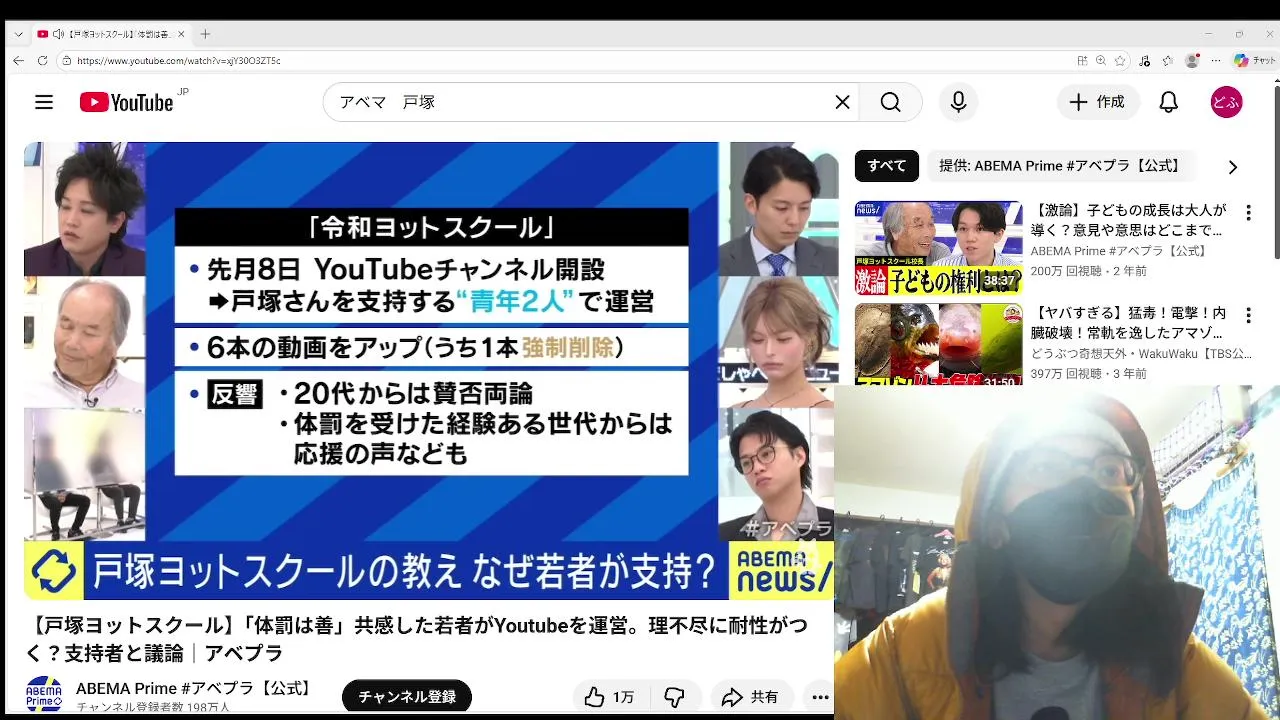Open the どぶ account avatar menu

[x=1226, y=102]
